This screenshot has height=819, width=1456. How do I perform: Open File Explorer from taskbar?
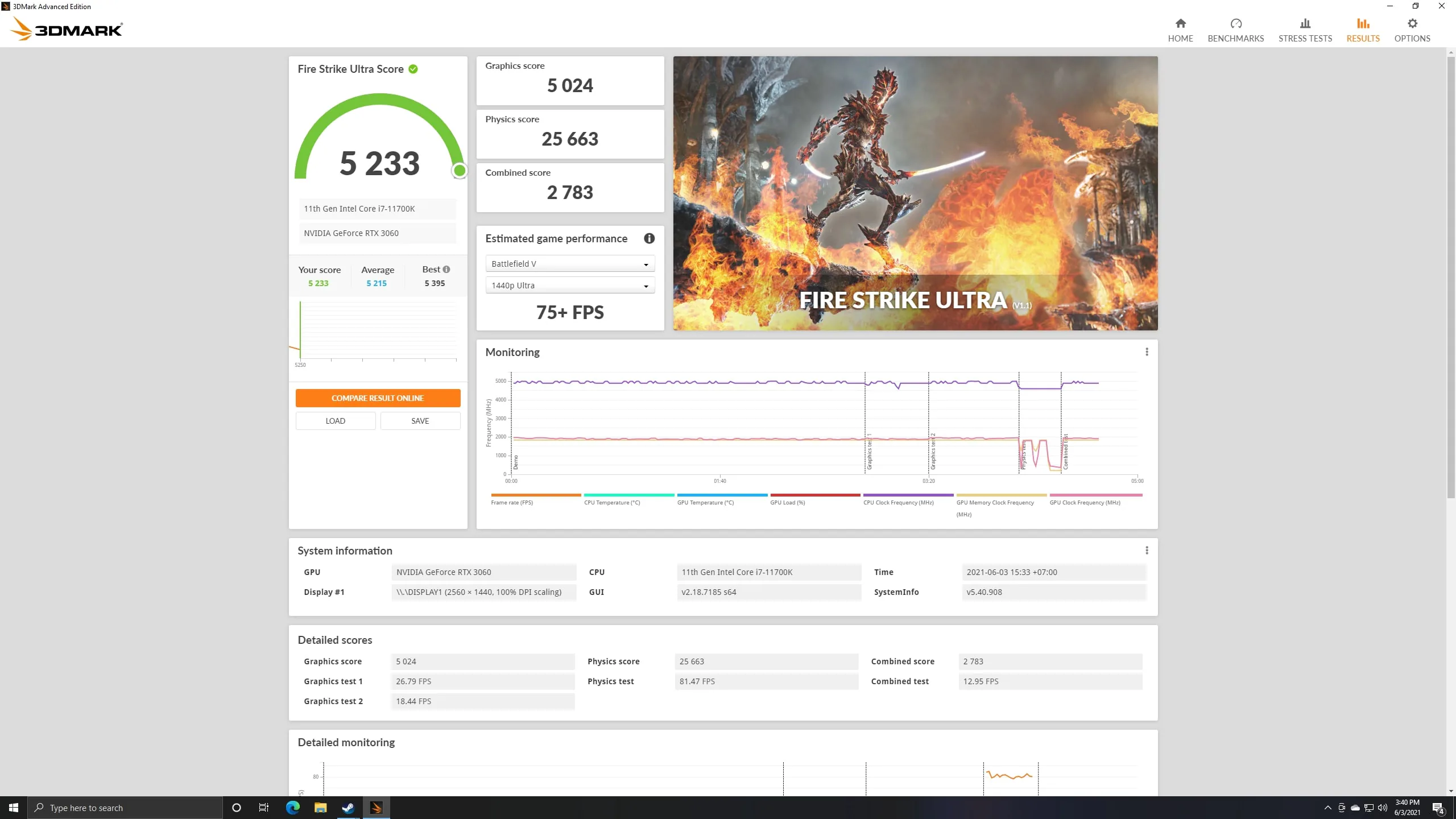tap(320, 808)
